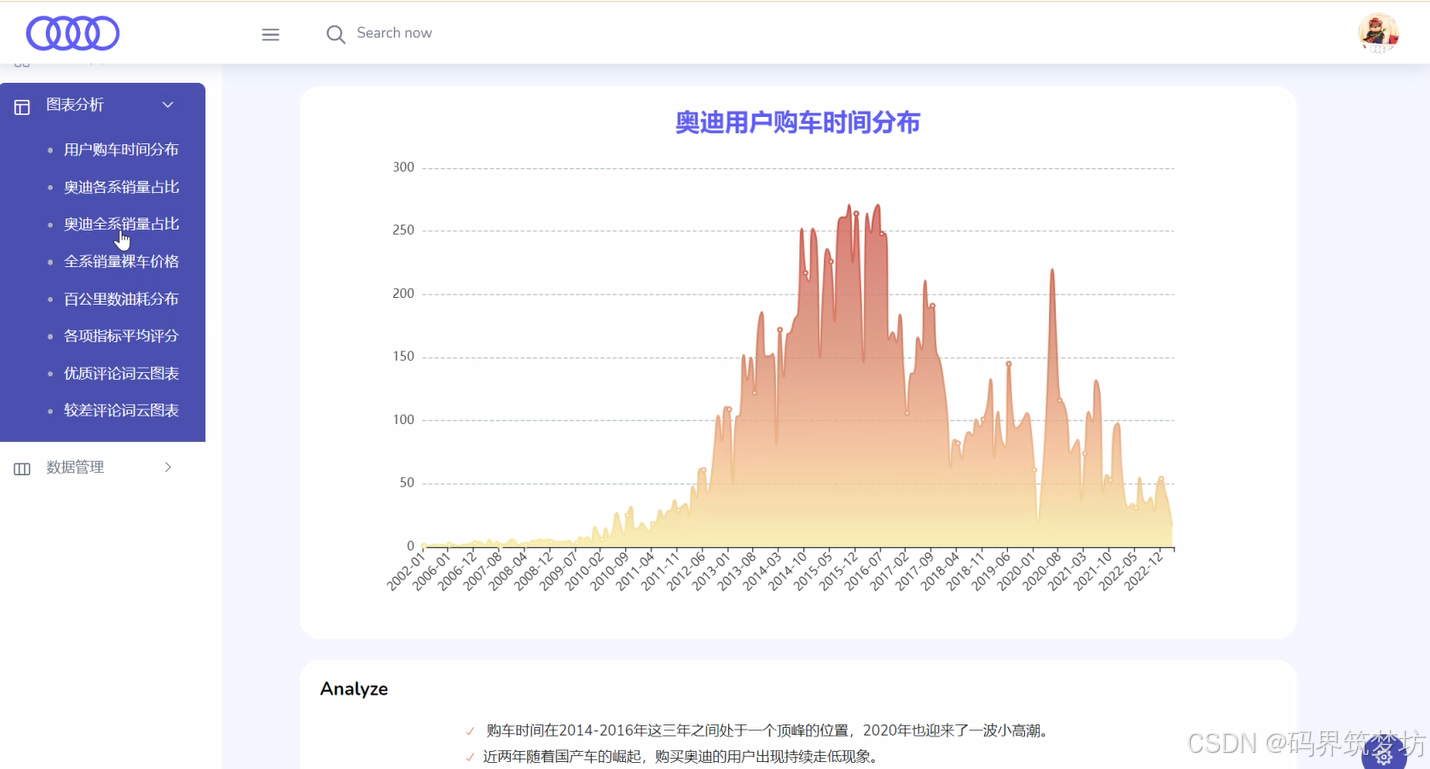Click the Audi four-rings logo
Screen dimensions: 1430x769
73,33
